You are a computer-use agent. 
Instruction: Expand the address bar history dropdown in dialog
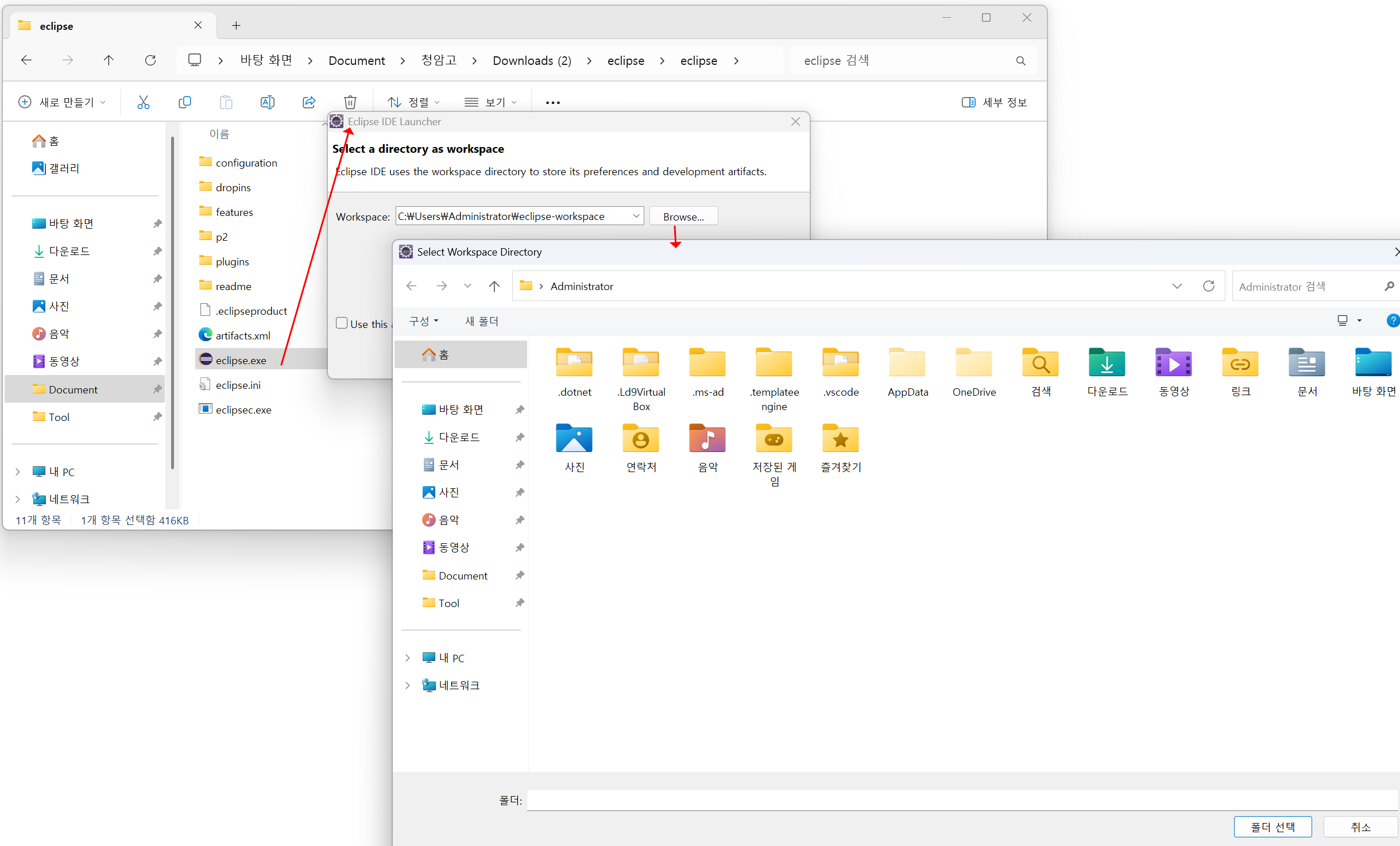coord(1177,286)
